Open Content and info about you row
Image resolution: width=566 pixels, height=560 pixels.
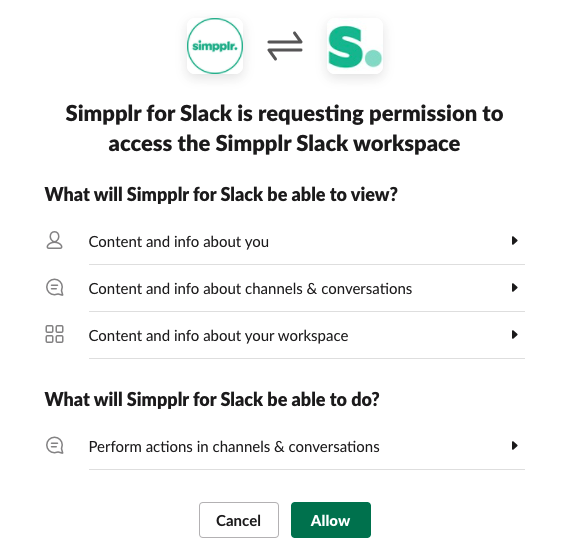pos(307,241)
